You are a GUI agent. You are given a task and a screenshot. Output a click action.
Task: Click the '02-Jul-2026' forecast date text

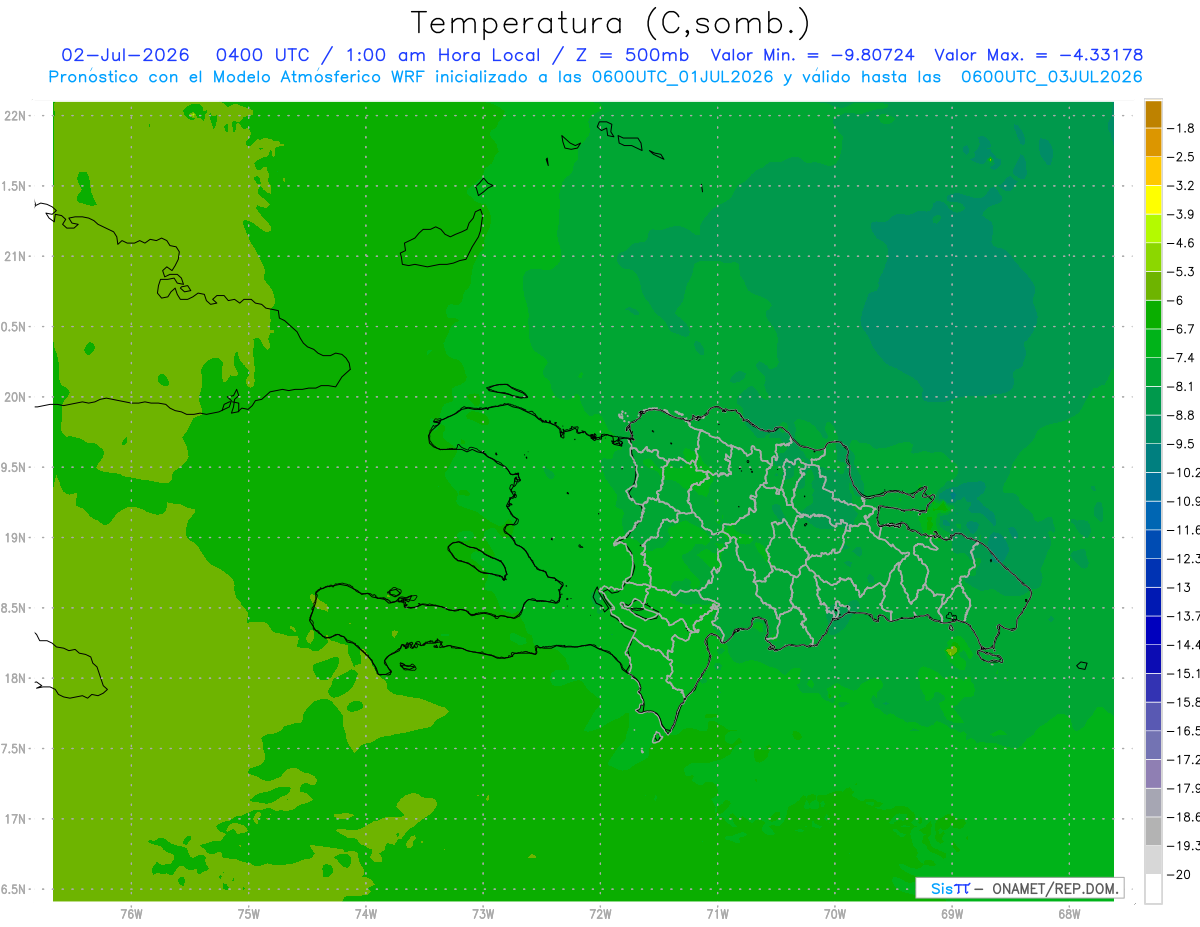pos(126,55)
